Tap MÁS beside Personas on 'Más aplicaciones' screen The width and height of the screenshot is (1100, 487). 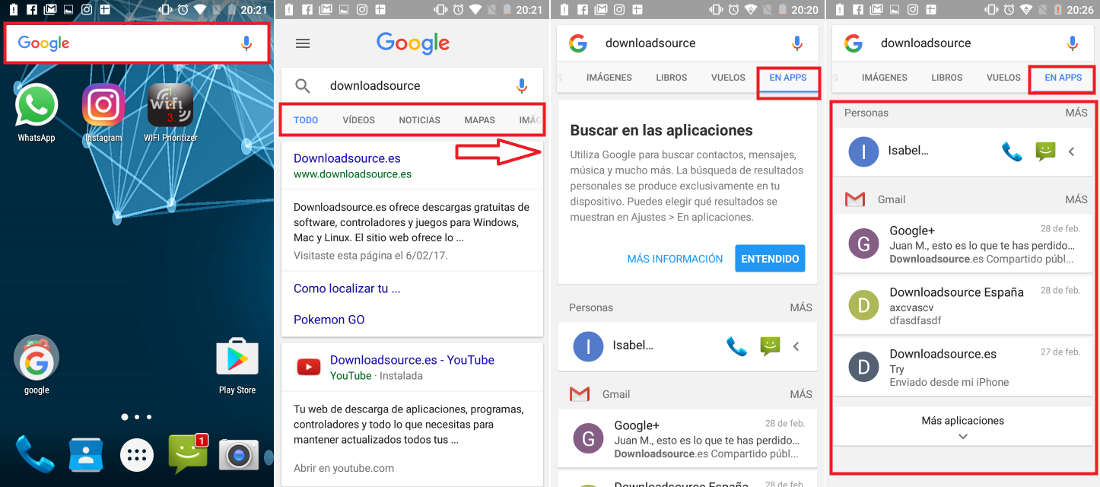click(x=1076, y=112)
